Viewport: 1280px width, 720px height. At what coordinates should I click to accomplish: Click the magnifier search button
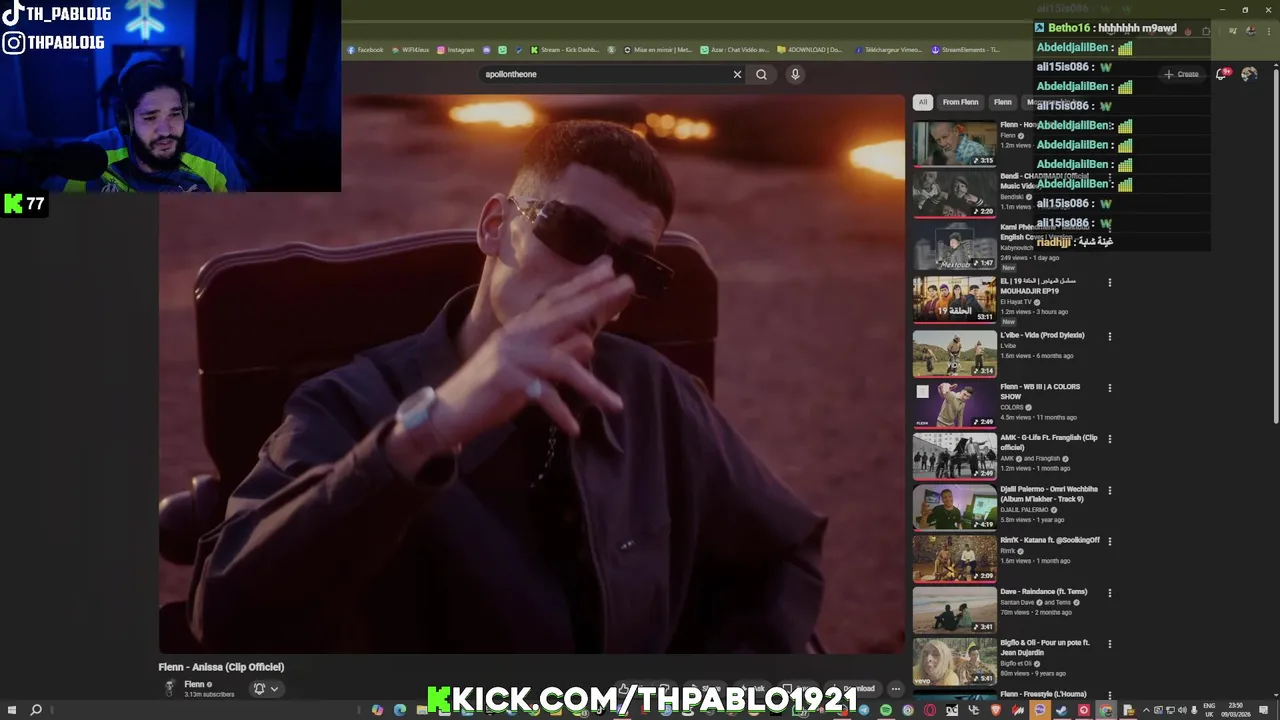tap(762, 74)
